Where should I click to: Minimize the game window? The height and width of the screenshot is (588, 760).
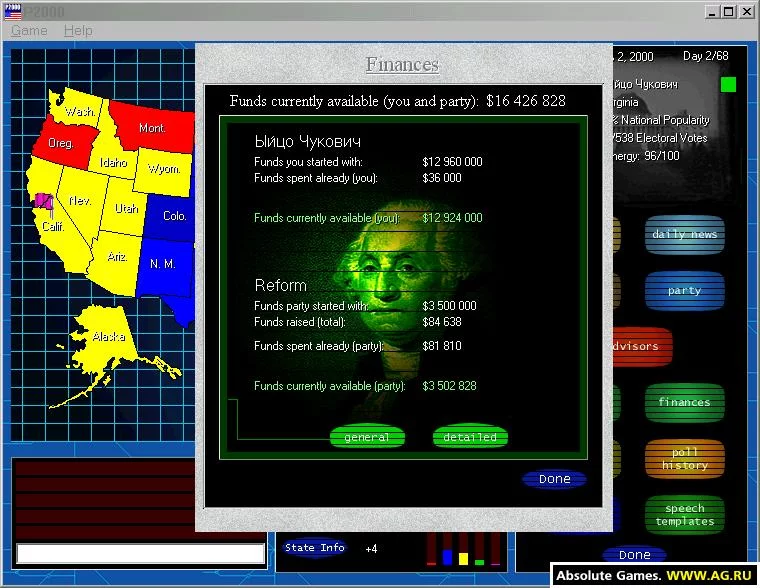712,12
